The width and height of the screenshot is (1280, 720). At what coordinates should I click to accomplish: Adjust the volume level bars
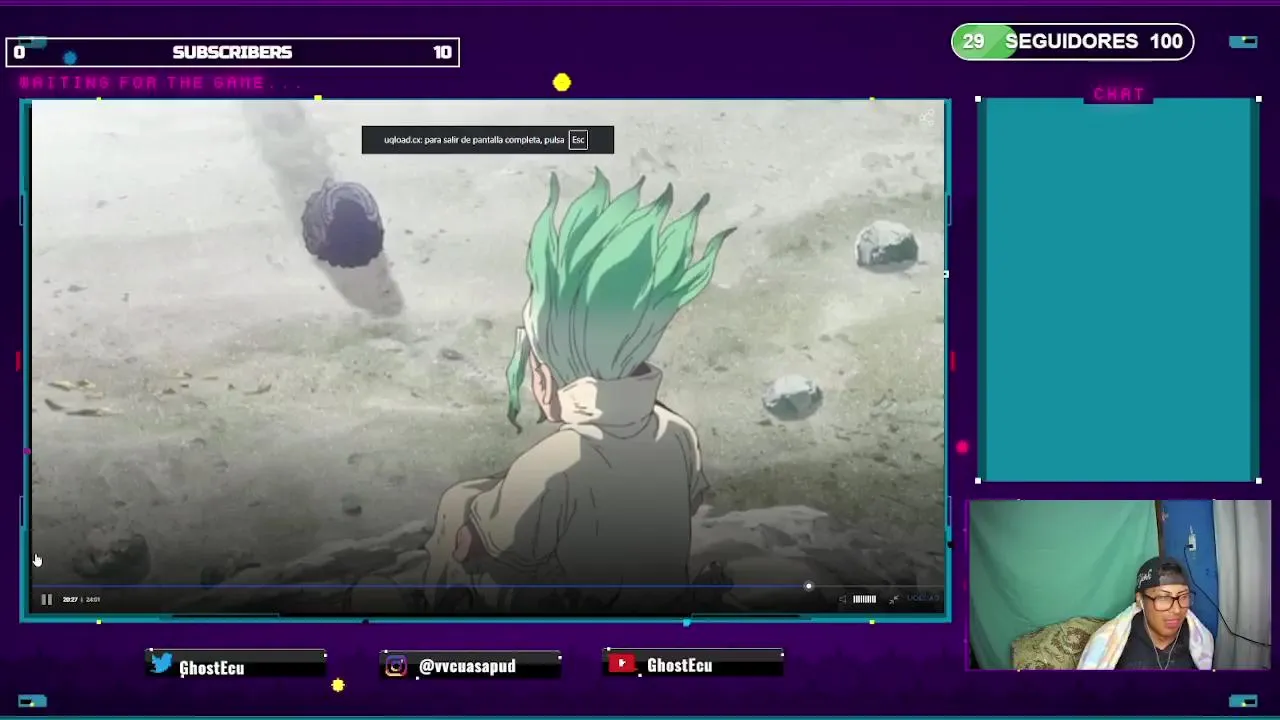click(864, 599)
